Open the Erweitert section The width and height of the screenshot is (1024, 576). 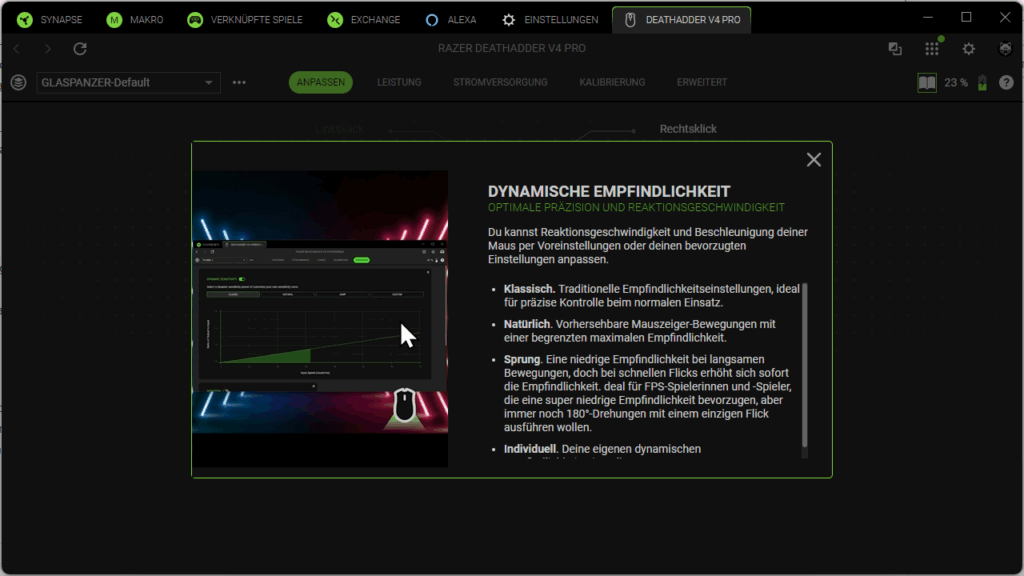(x=701, y=82)
